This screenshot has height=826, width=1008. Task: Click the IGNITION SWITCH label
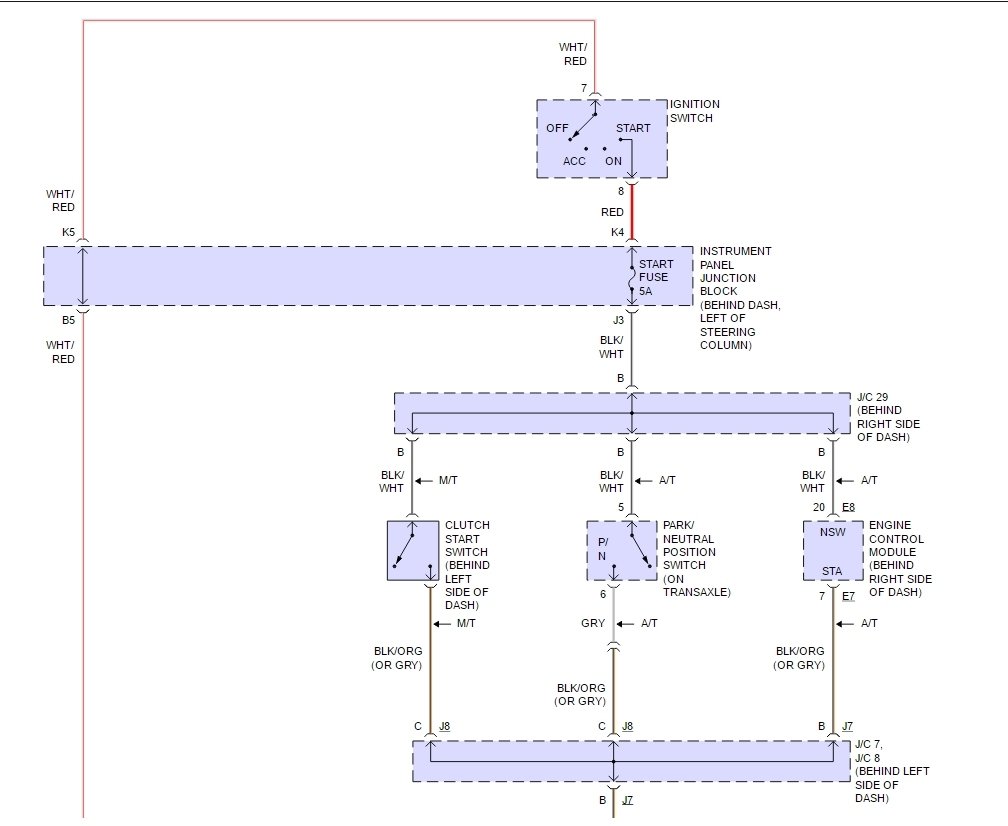(694, 111)
